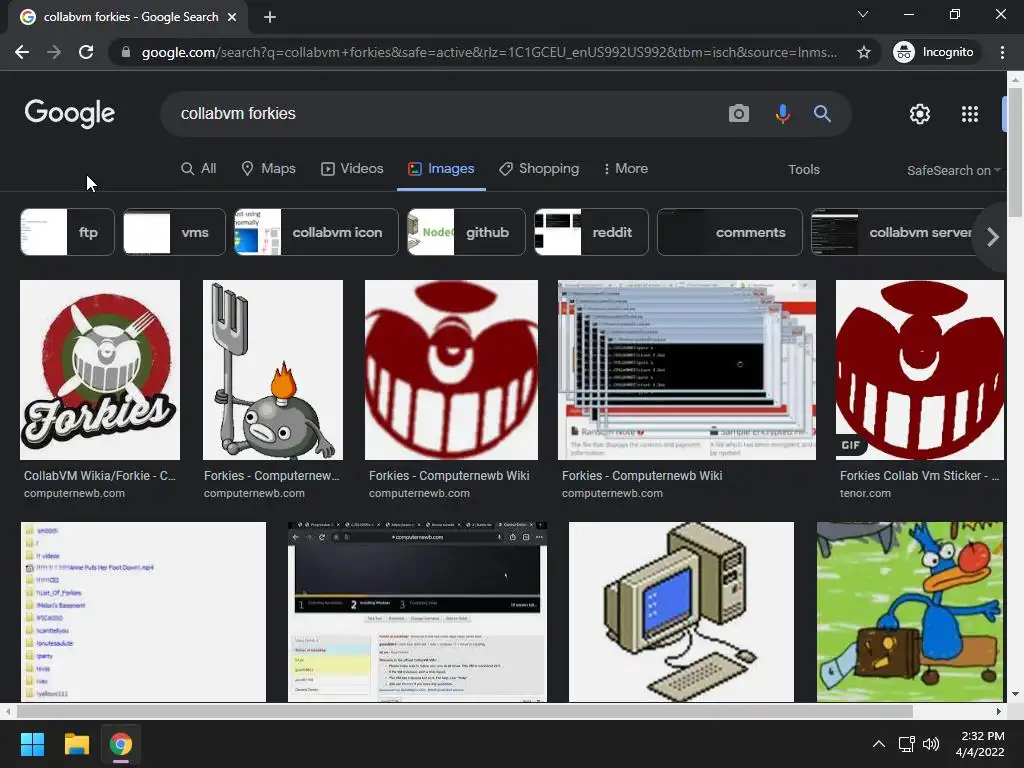Click Chrome icon in taskbar
The height and width of the screenshot is (768, 1024).
[x=121, y=744]
